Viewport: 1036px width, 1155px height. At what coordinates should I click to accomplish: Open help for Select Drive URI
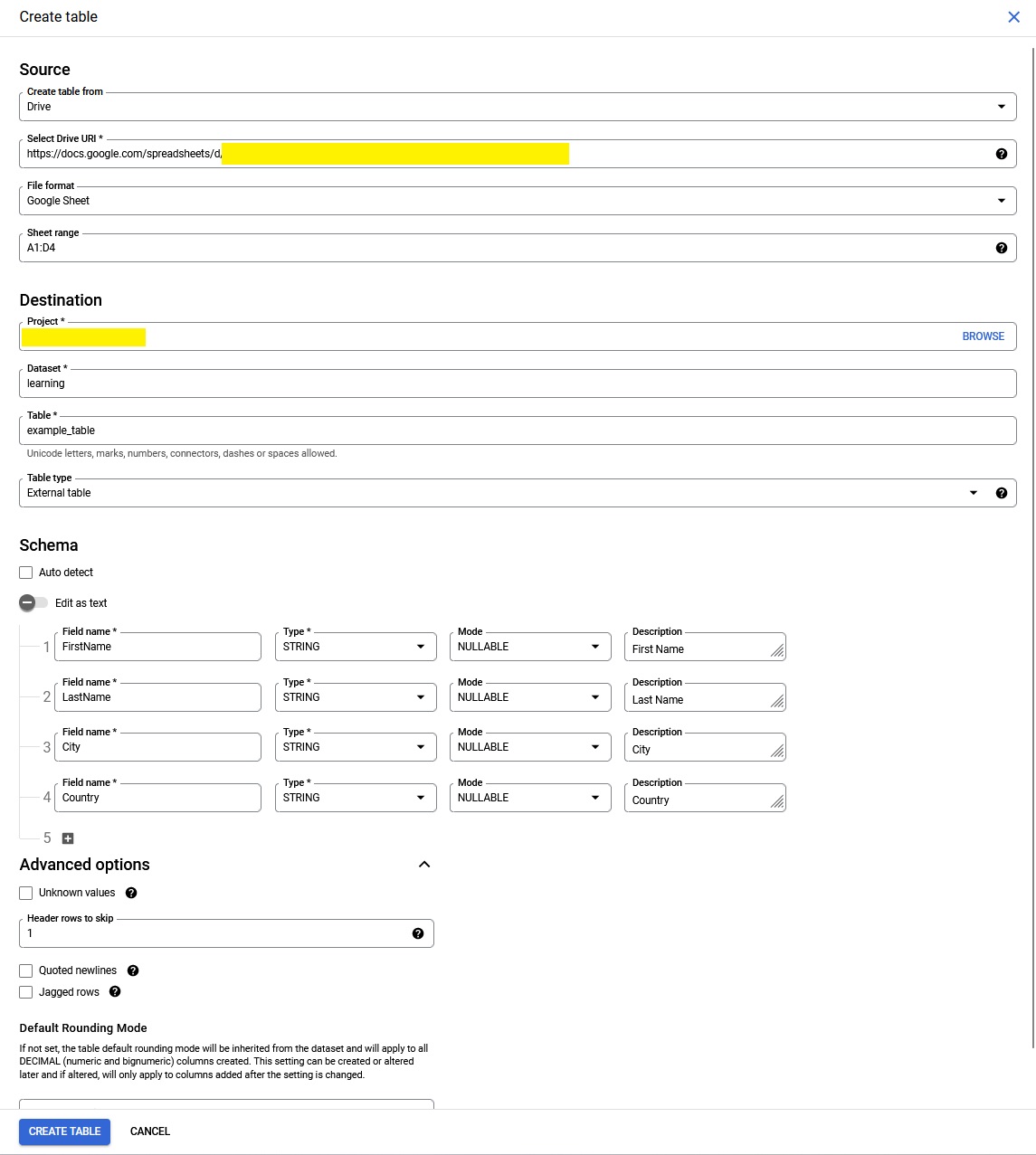pyautogui.click(x=1001, y=154)
